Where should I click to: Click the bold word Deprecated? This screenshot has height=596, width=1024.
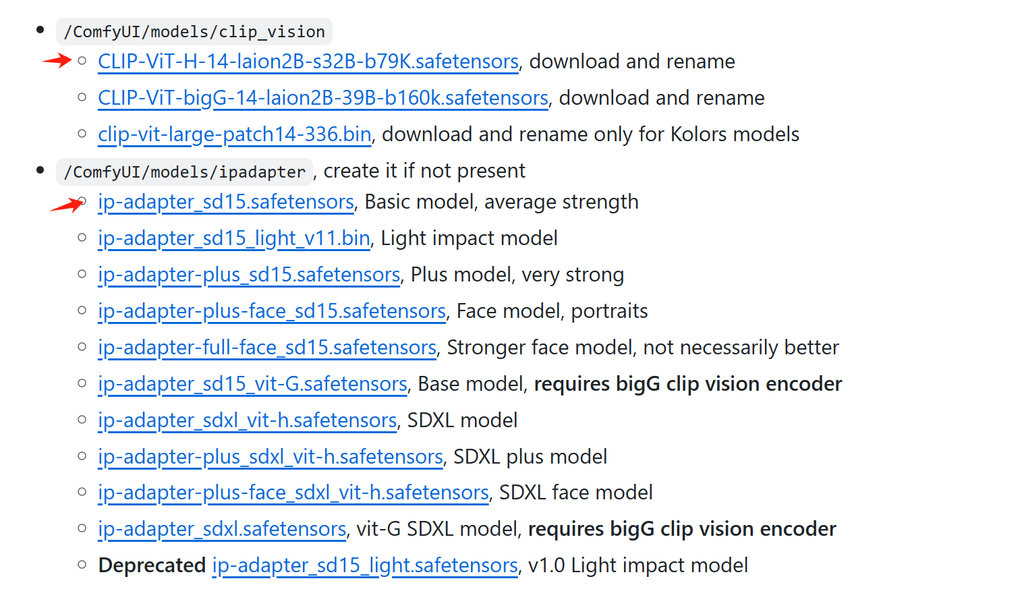(152, 566)
